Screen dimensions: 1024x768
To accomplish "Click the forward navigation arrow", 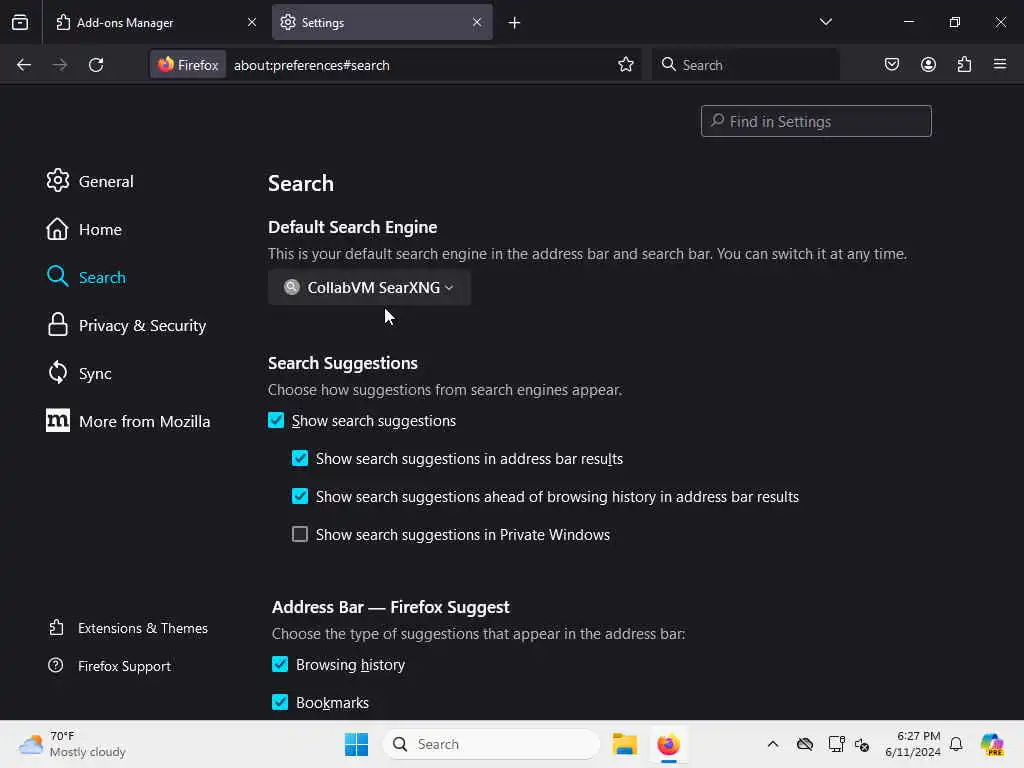I will pyautogui.click(x=60, y=65).
